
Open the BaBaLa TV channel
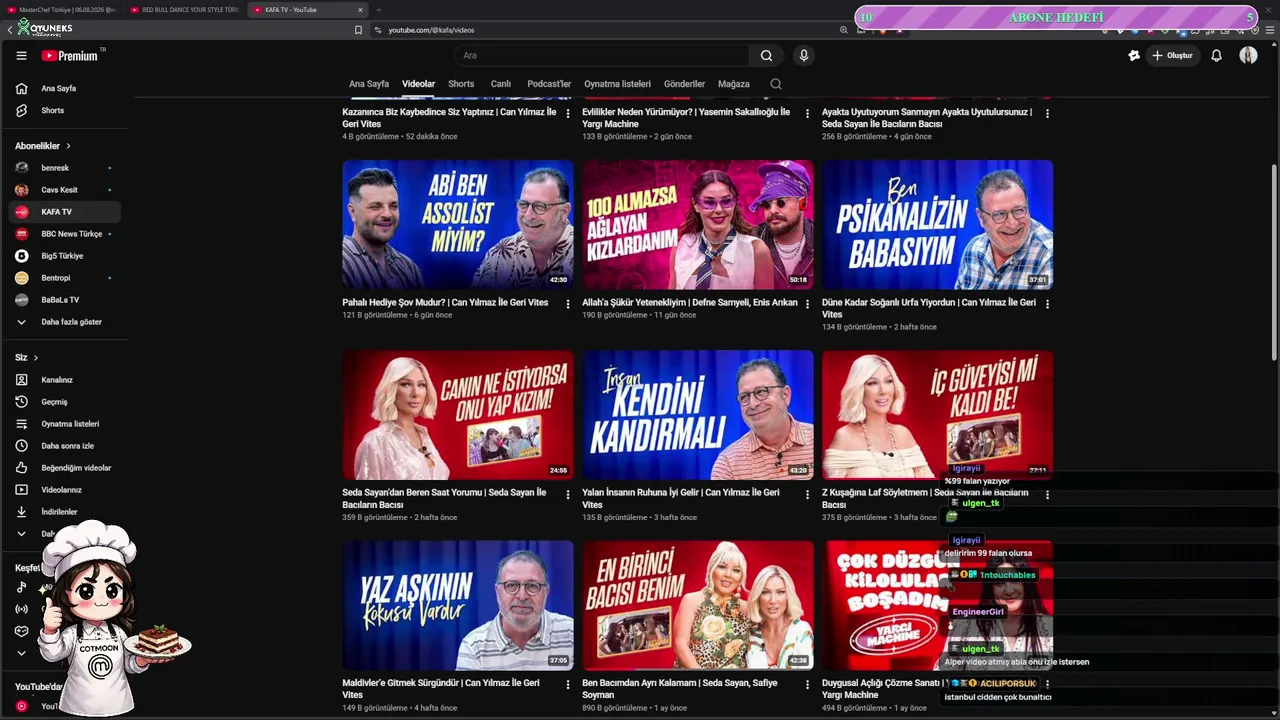tap(65, 300)
